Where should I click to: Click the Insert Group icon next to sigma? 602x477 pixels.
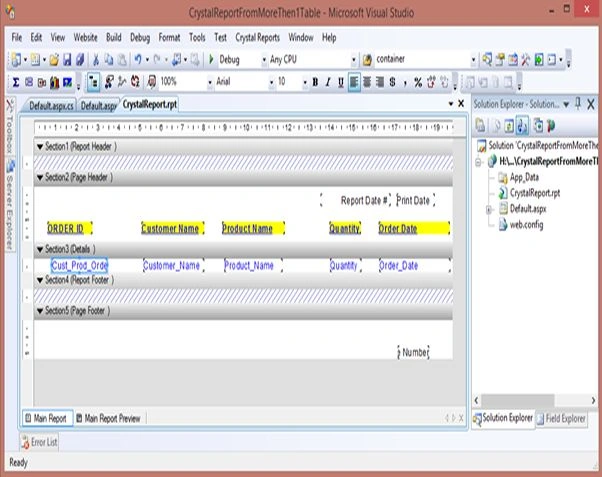pyautogui.click(x=29, y=82)
